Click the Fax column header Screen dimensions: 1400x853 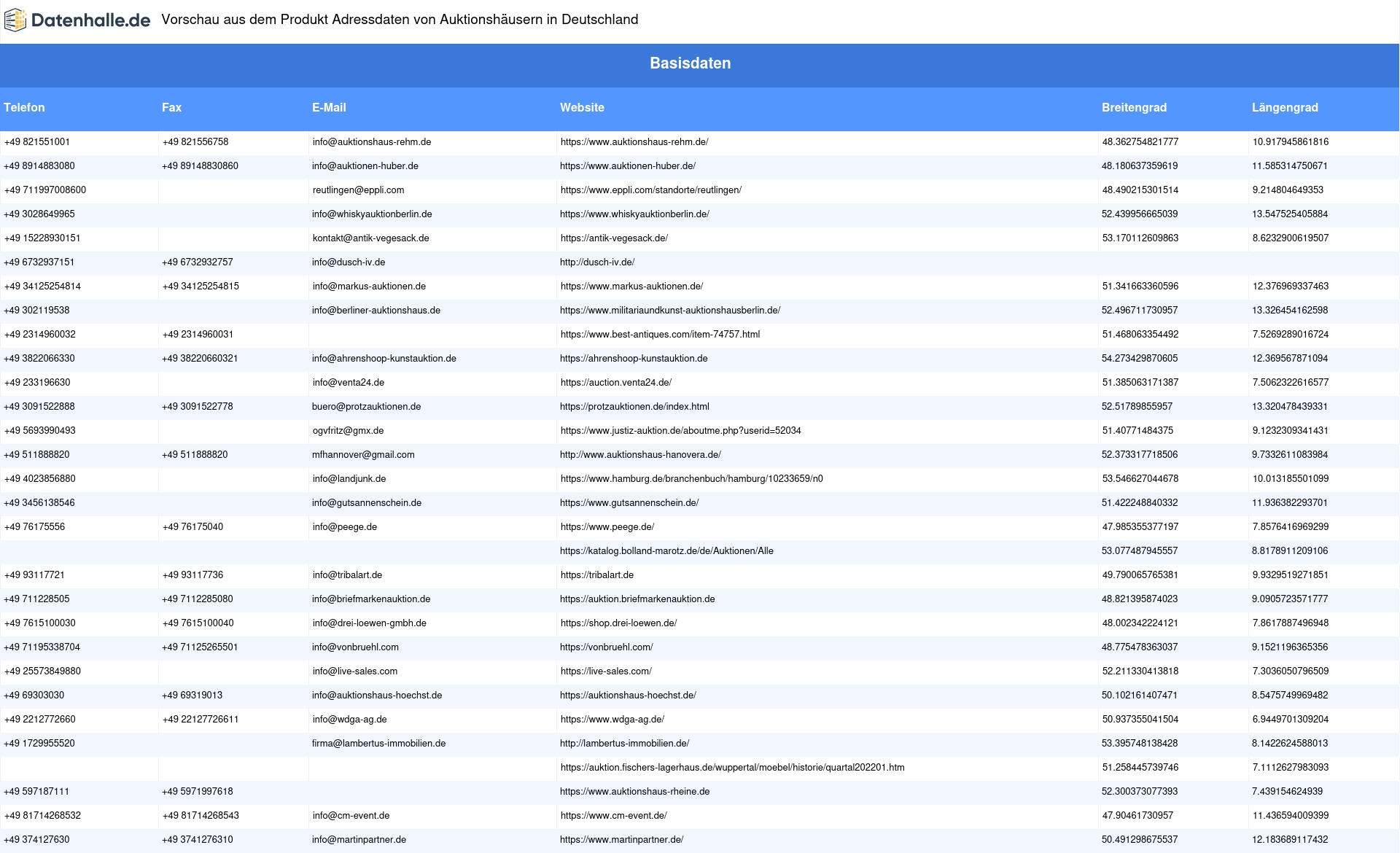(x=171, y=107)
